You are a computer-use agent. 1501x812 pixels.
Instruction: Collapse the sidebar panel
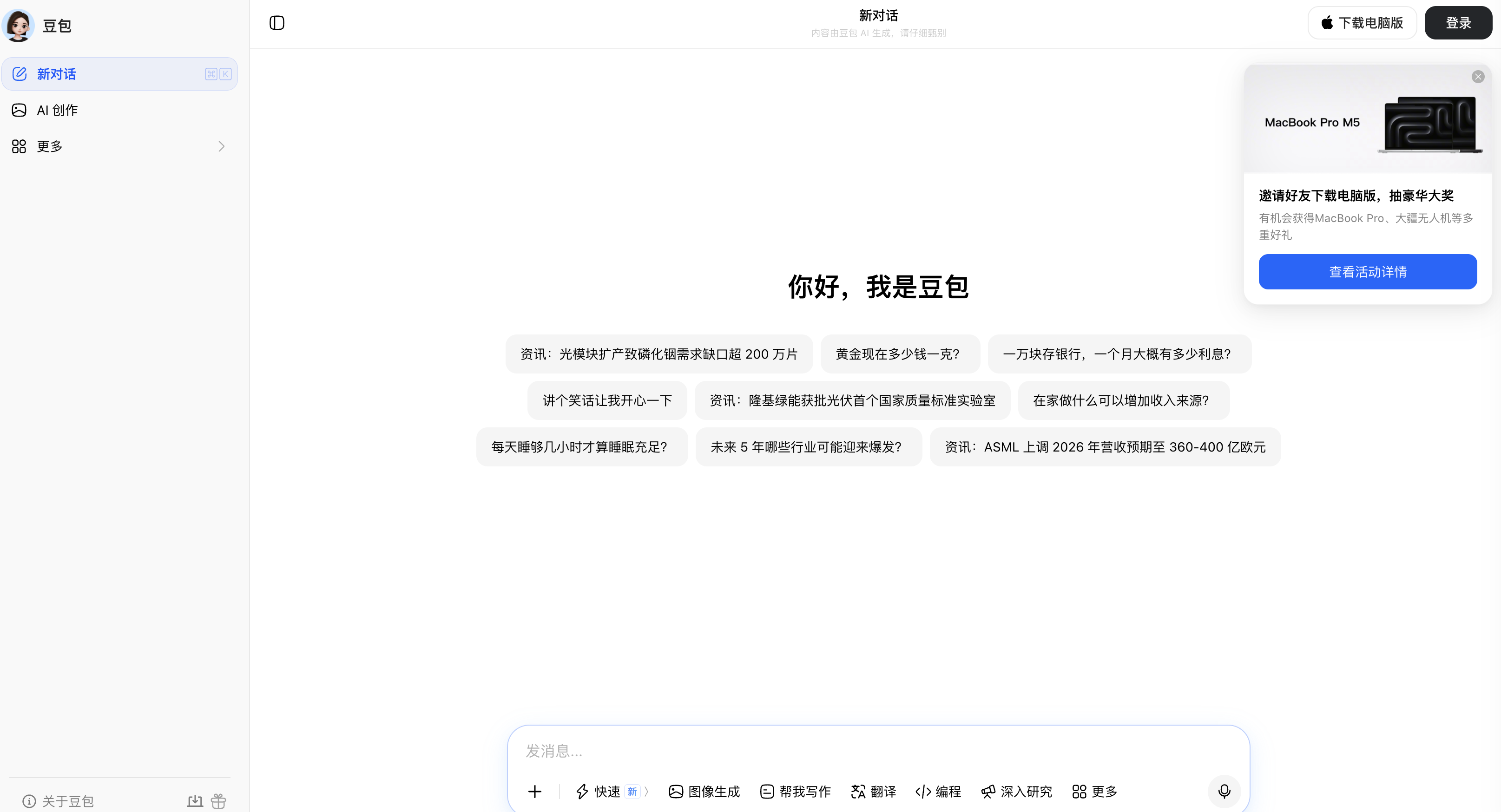(277, 23)
